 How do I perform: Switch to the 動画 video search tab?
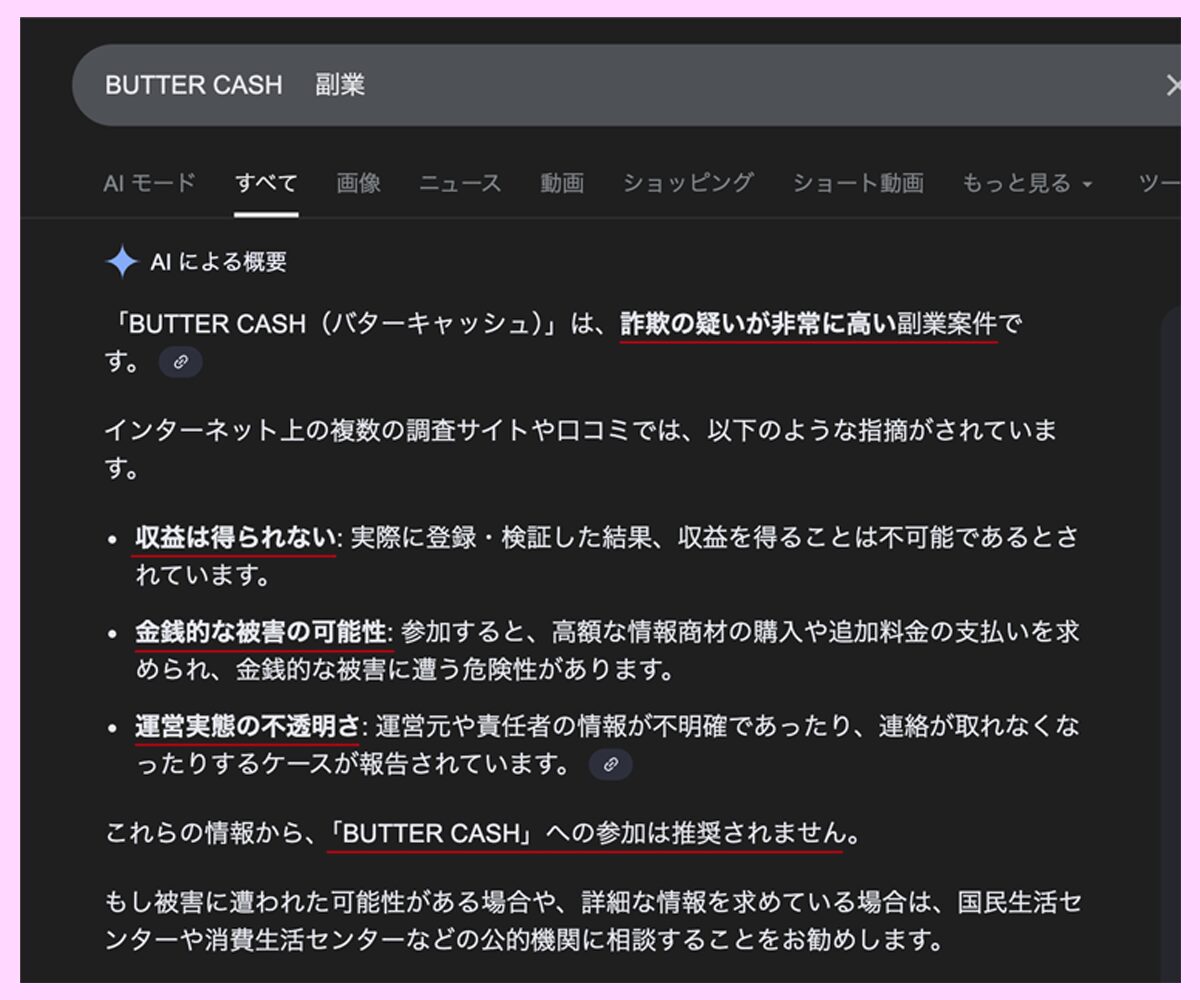tap(562, 183)
